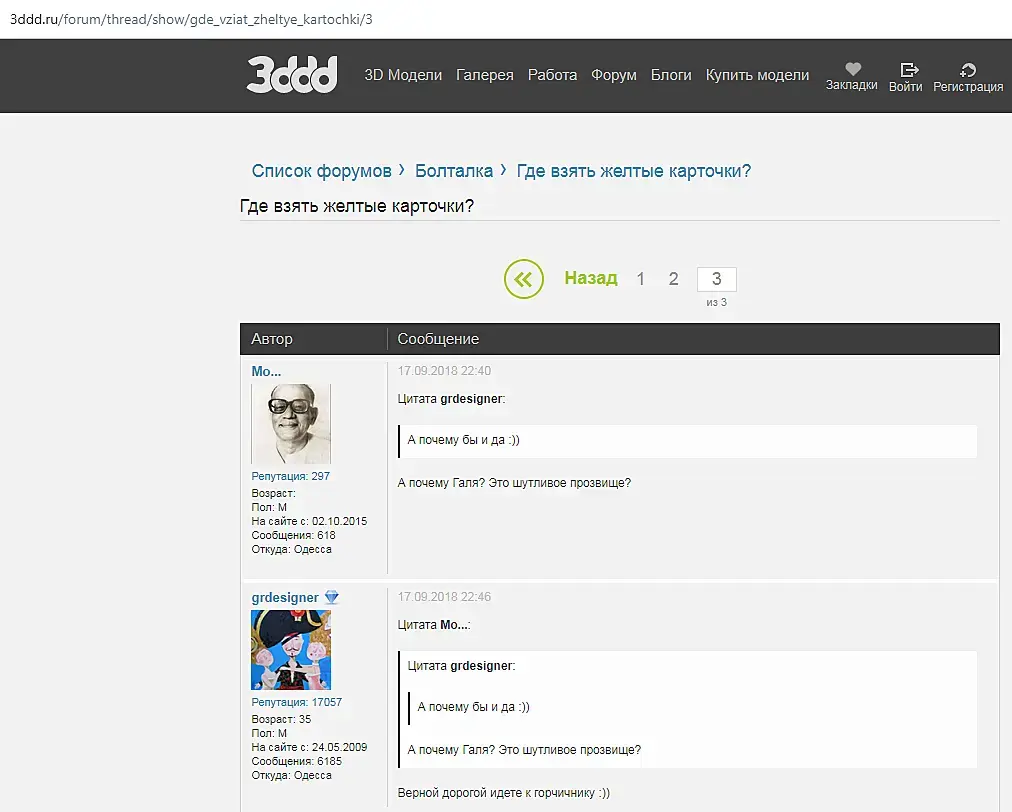The image size is (1012, 812).
Task: Click the Сообщение column header
Action: (438, 339)
